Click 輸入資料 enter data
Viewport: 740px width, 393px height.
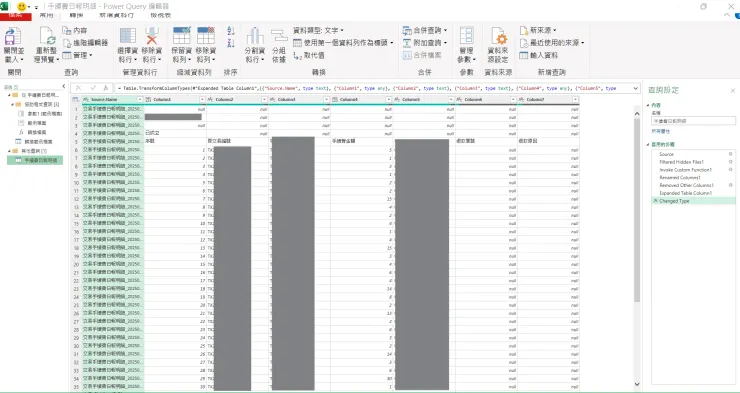[538, 55]
